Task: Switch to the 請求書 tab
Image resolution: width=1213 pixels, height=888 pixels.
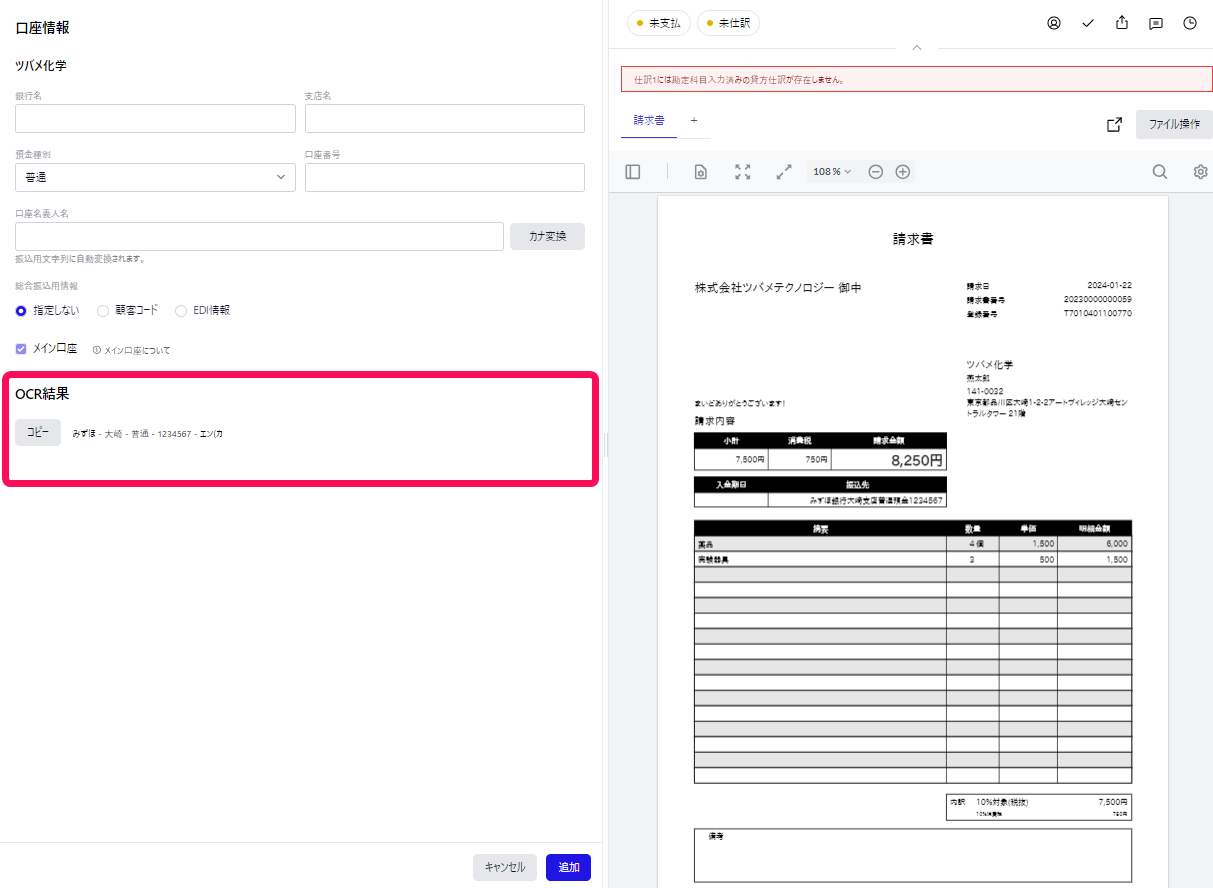Action: pos(649,120)
